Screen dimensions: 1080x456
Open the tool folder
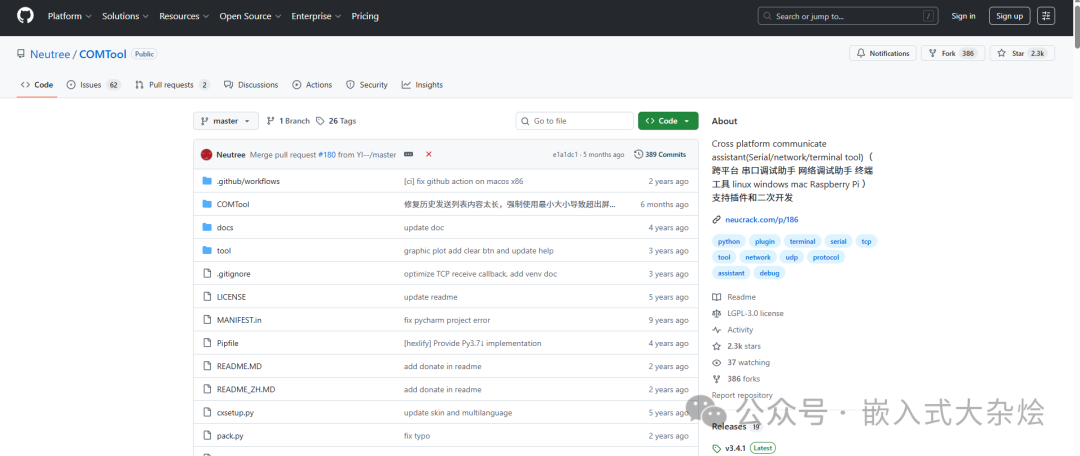tap(224, 251)
